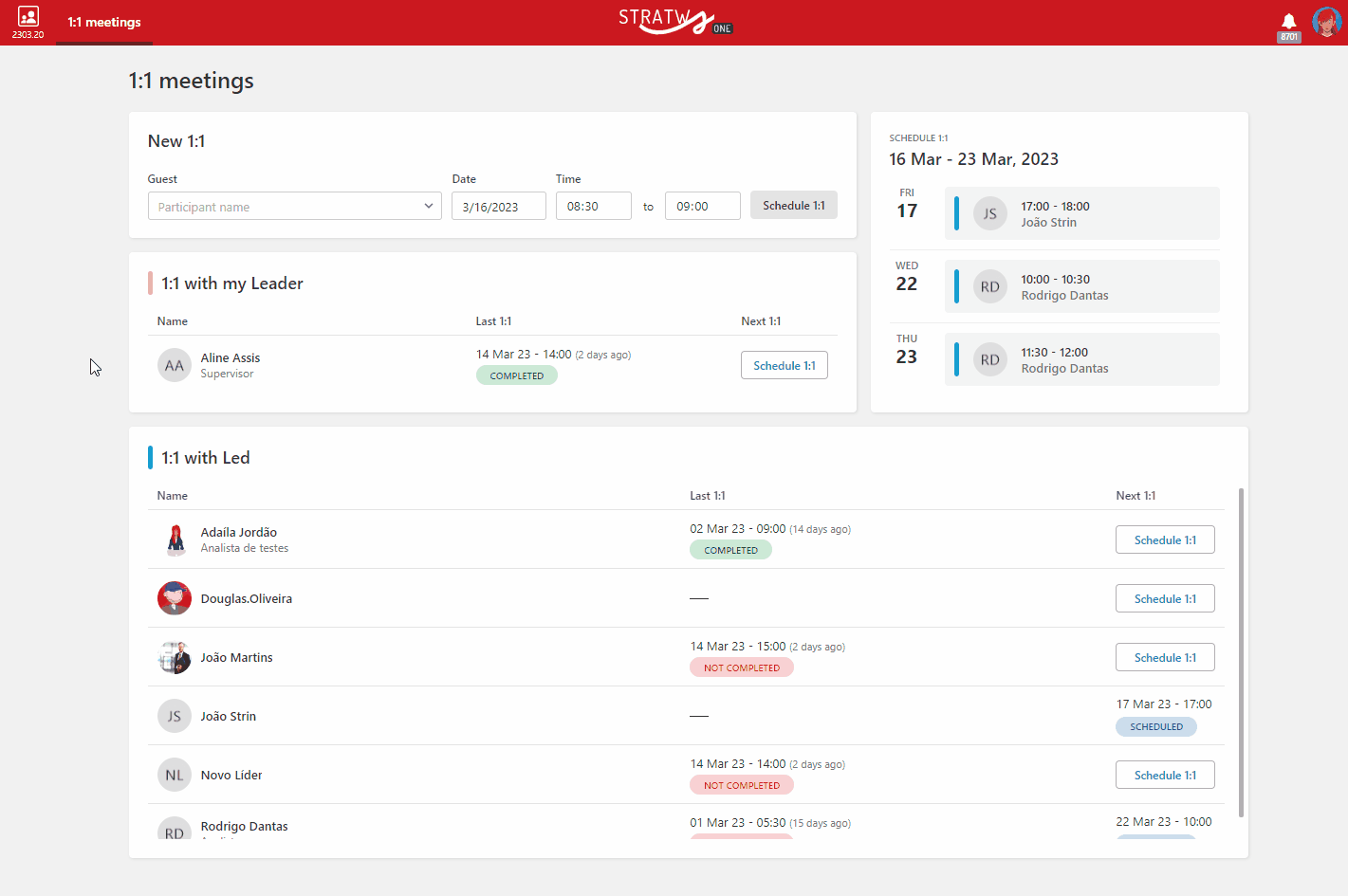
Task: Click the name João Martins
Action: [x=236, y=657]
